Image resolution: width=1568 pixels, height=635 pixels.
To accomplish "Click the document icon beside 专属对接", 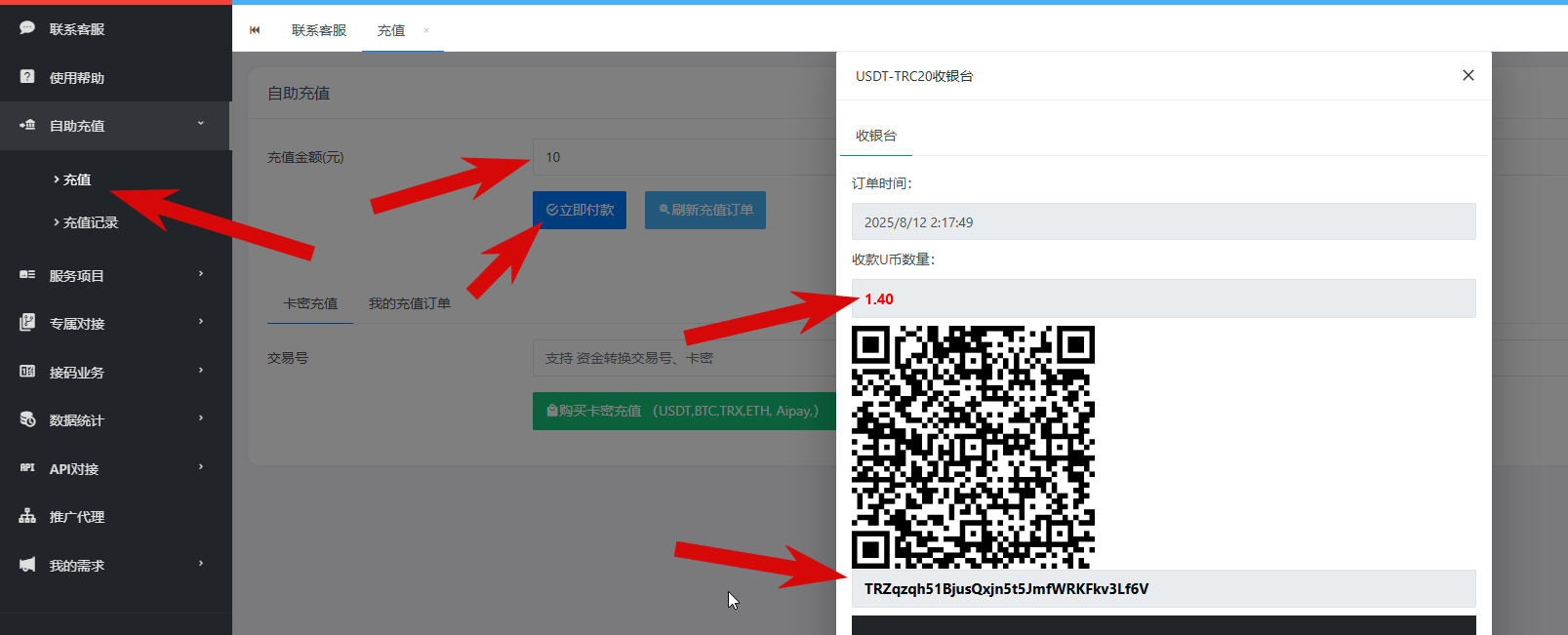I will [x=27, y=323].
